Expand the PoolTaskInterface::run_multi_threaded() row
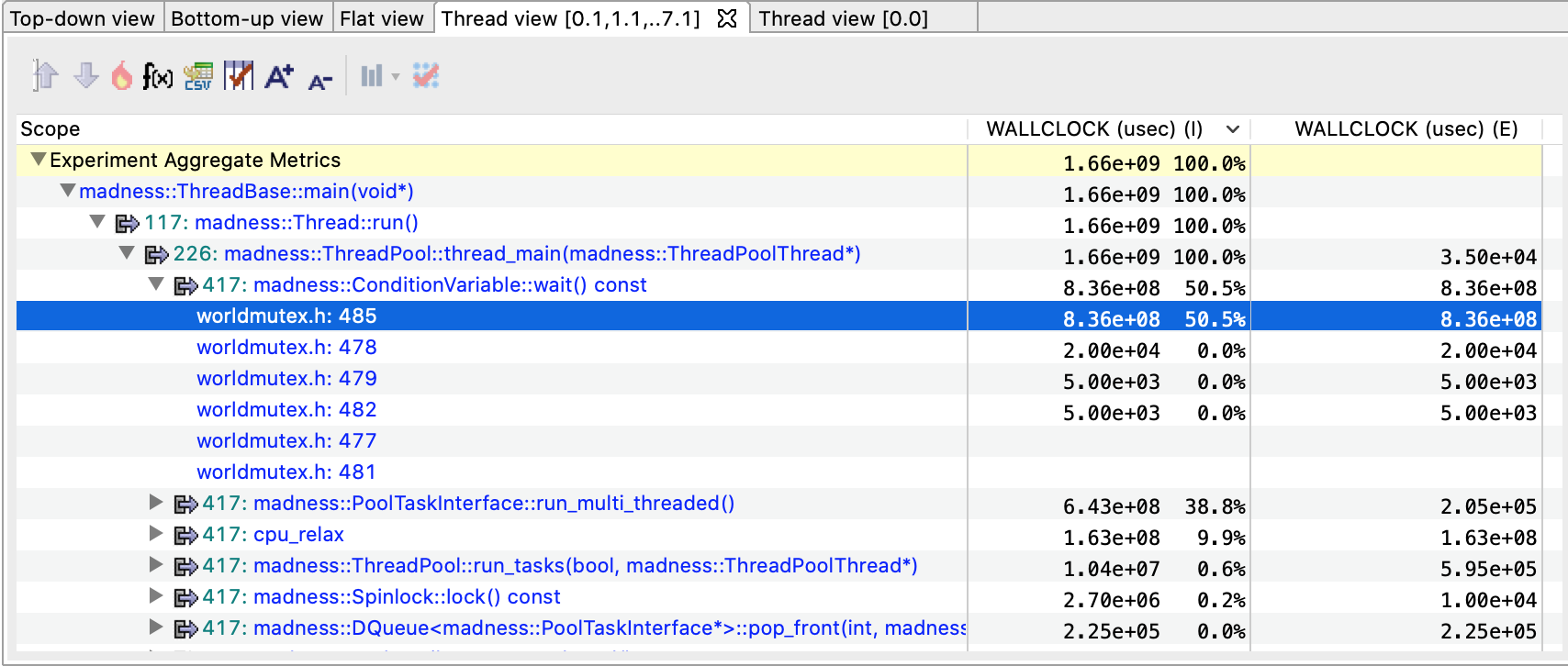The height and width of the screenshot is (666, 1568). point(156,502)
